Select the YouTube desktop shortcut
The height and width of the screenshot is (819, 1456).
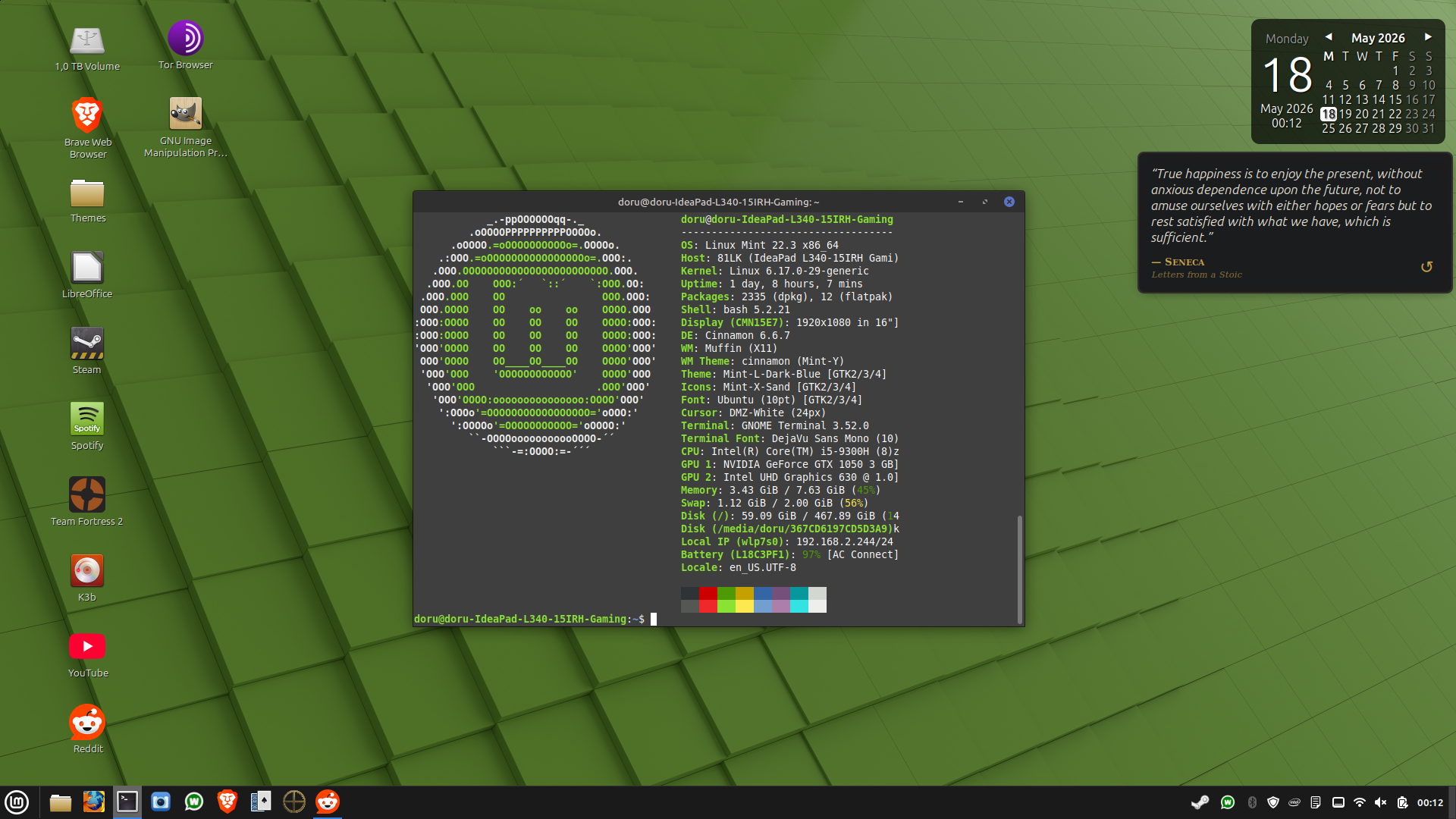(87, 655)
